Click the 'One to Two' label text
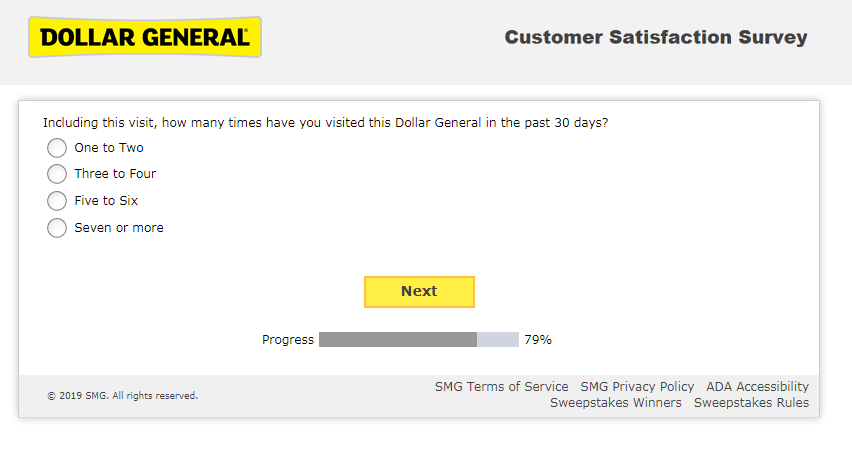Screen dimensions: 852x457 109,148
